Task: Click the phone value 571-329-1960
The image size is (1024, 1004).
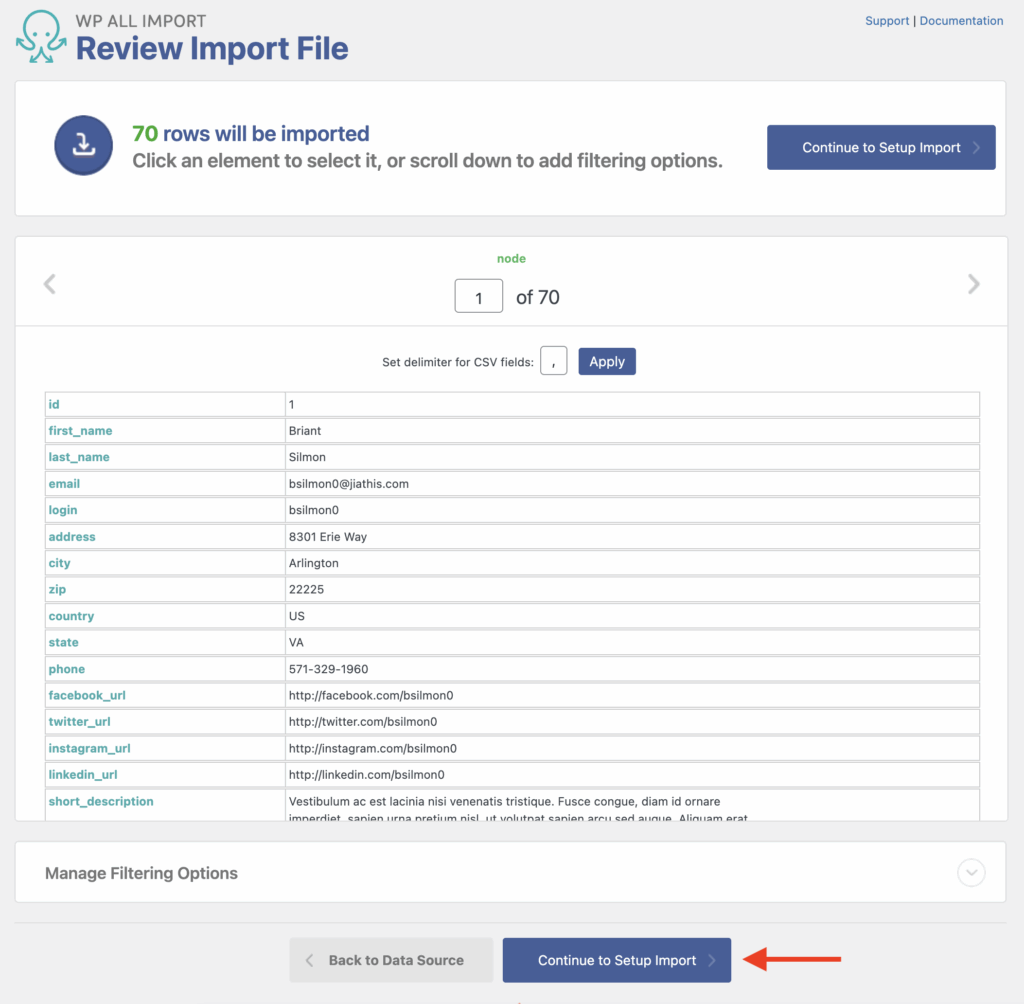Action: [x=328, y=669]
